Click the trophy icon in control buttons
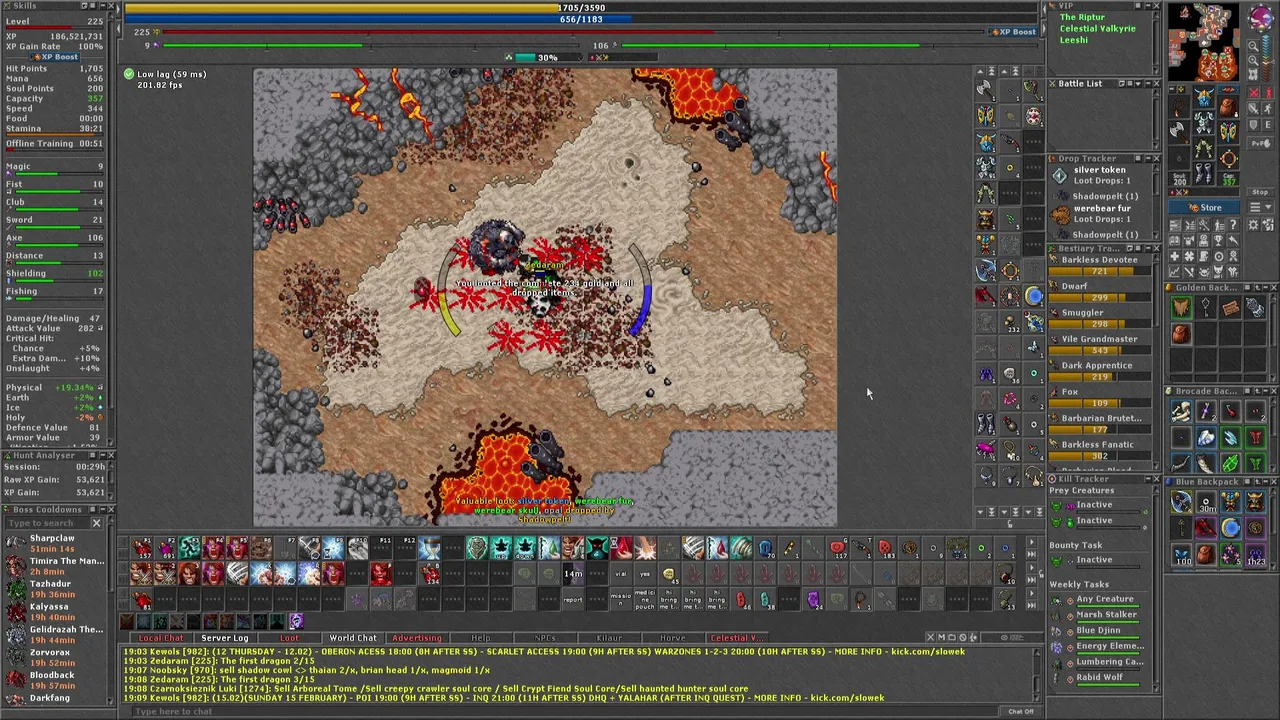Image resolution: width=1280 pixels, height=720 pixels. (1218, 240)
